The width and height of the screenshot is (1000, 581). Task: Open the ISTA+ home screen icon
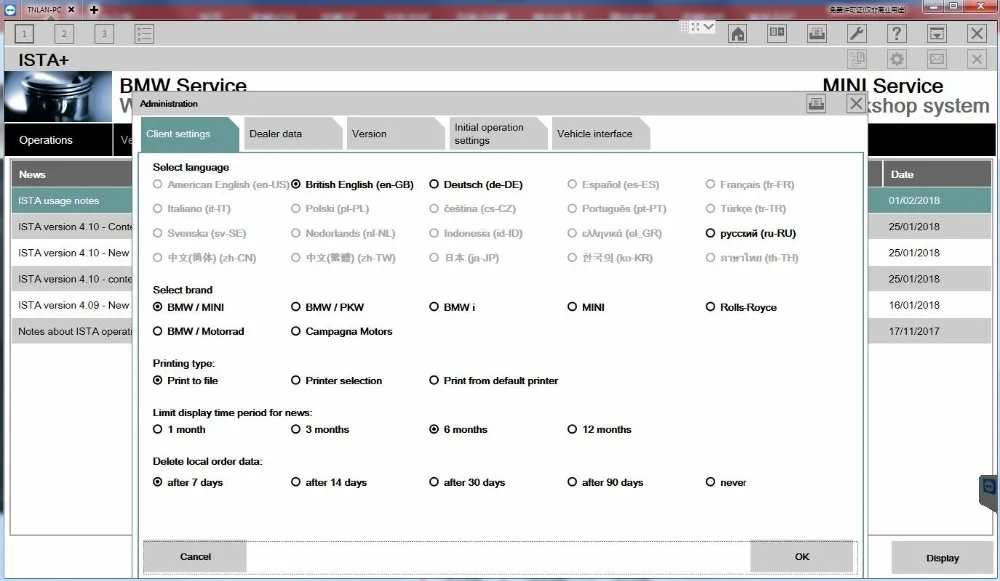(738, 34)
